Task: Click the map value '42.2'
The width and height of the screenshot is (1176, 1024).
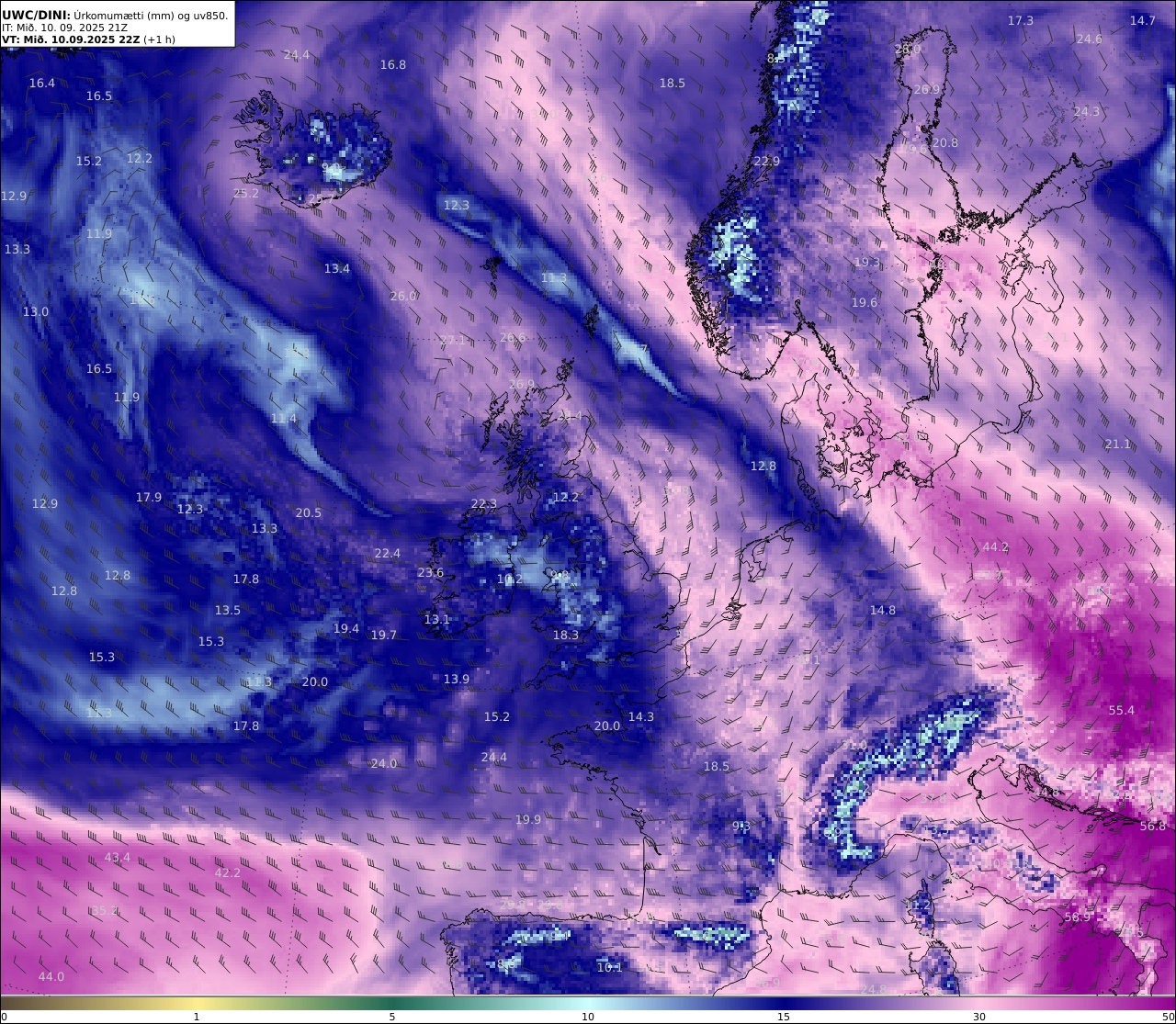Action: pyautogui.click(x=228, y=873)
